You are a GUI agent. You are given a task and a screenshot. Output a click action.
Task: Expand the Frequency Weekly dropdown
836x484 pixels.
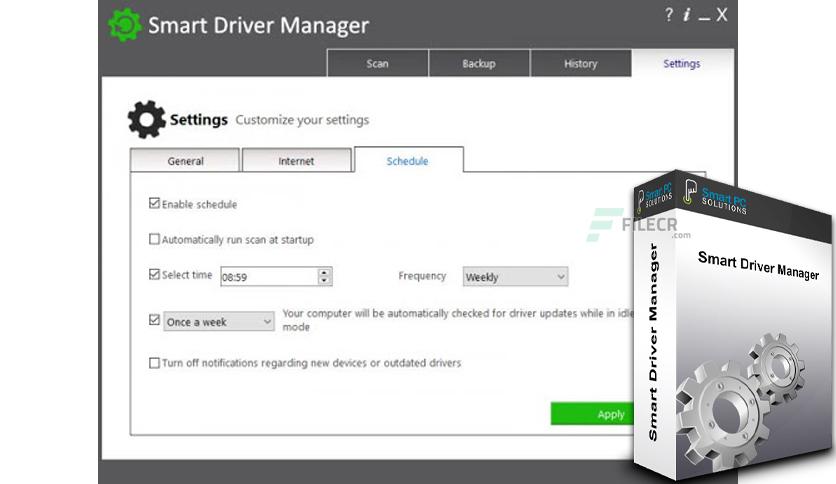(515, 277)
